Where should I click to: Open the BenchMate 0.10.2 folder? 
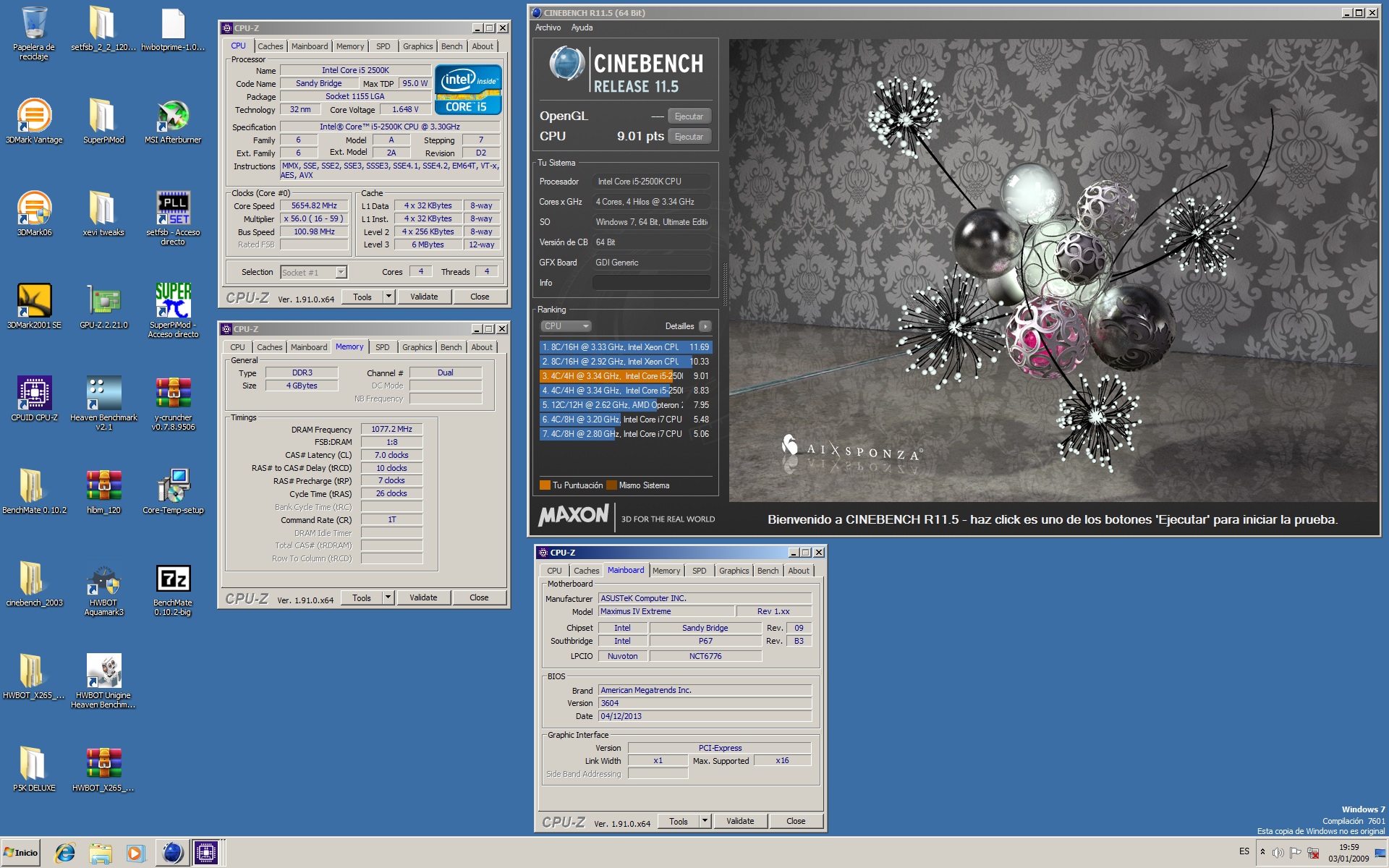34,491
